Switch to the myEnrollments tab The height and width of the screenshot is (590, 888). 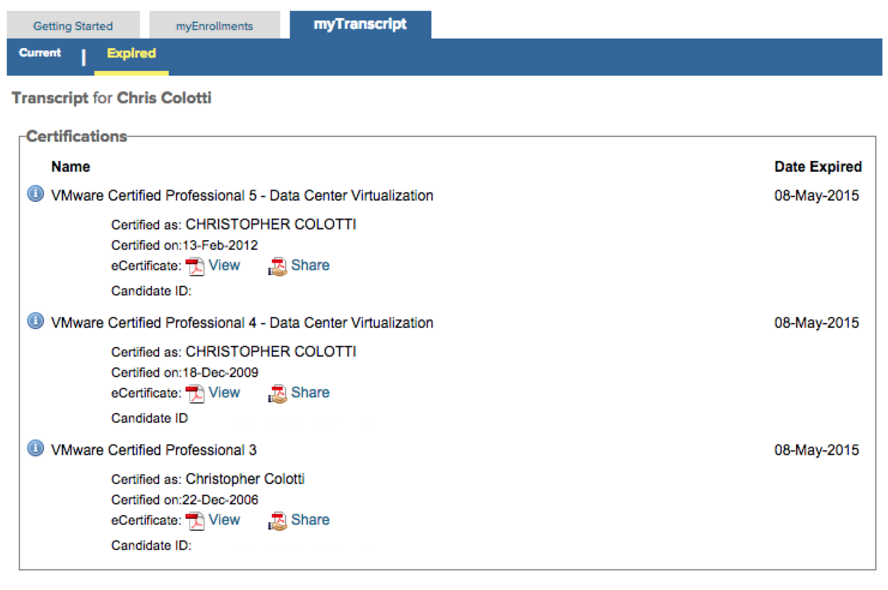tap(214, 26)
